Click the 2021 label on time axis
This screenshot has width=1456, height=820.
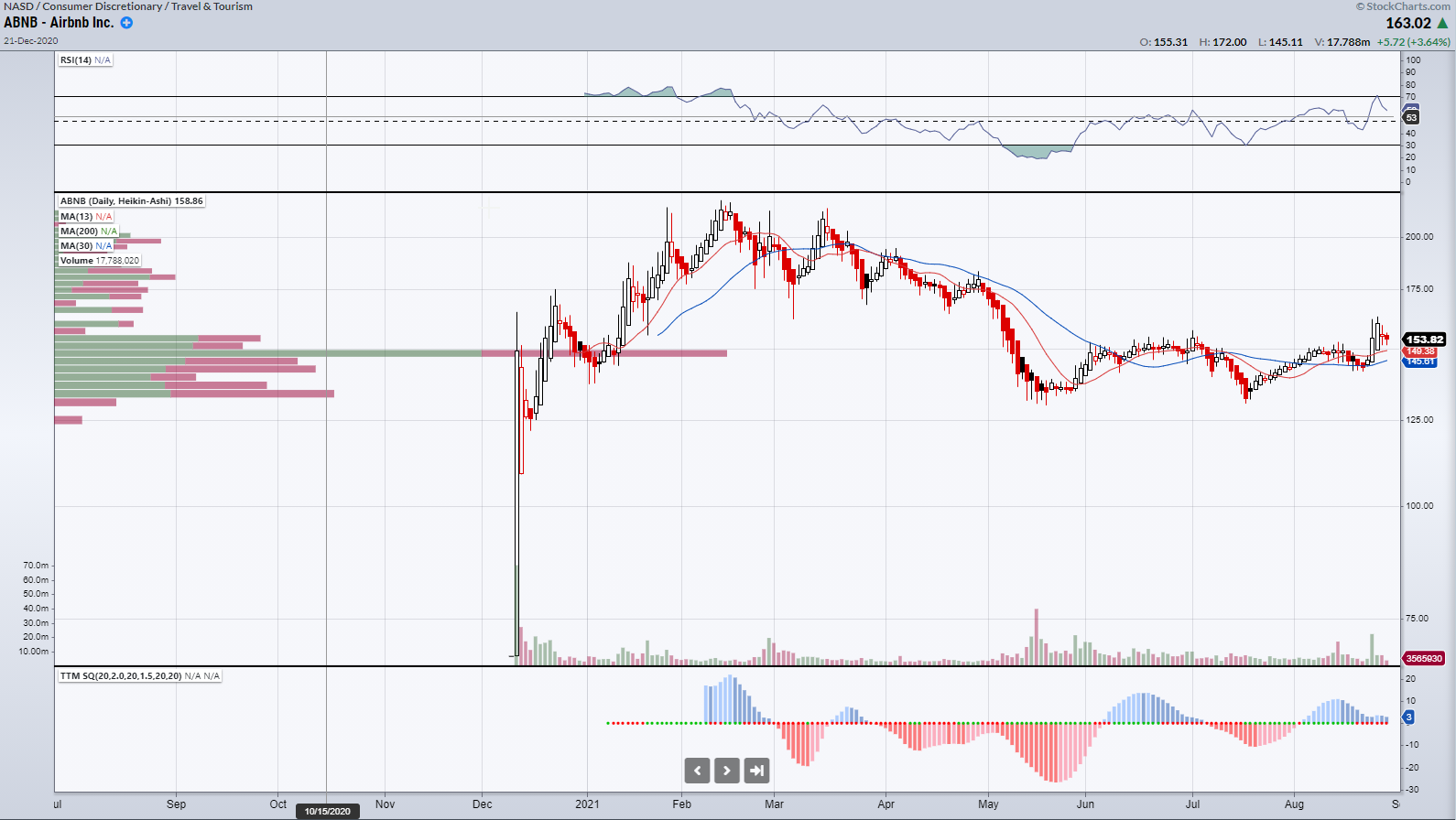[587, 804]
